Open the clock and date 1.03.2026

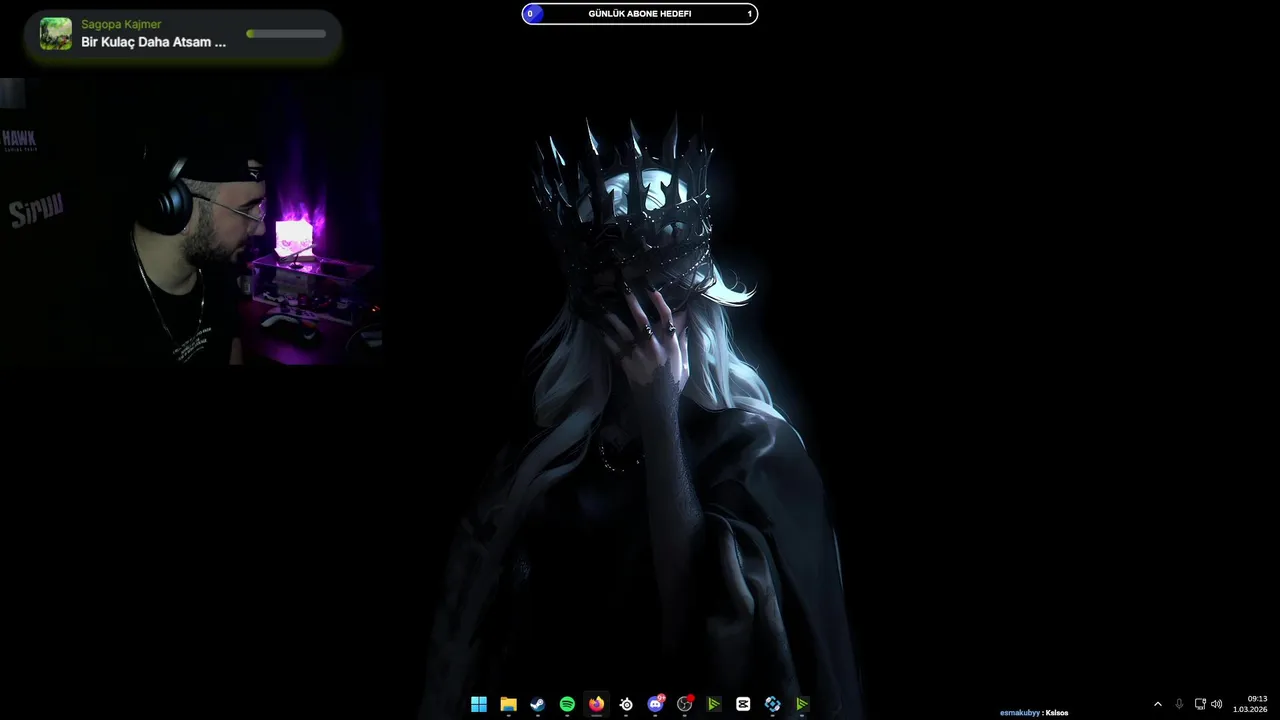coord(1250,704)
